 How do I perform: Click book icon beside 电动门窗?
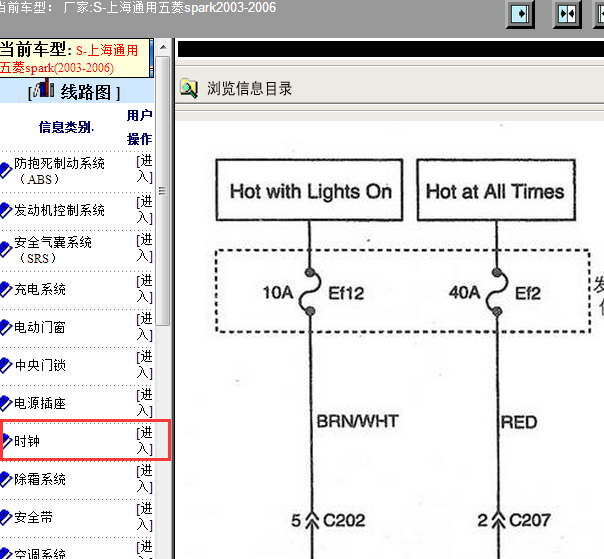pos(5,327)
